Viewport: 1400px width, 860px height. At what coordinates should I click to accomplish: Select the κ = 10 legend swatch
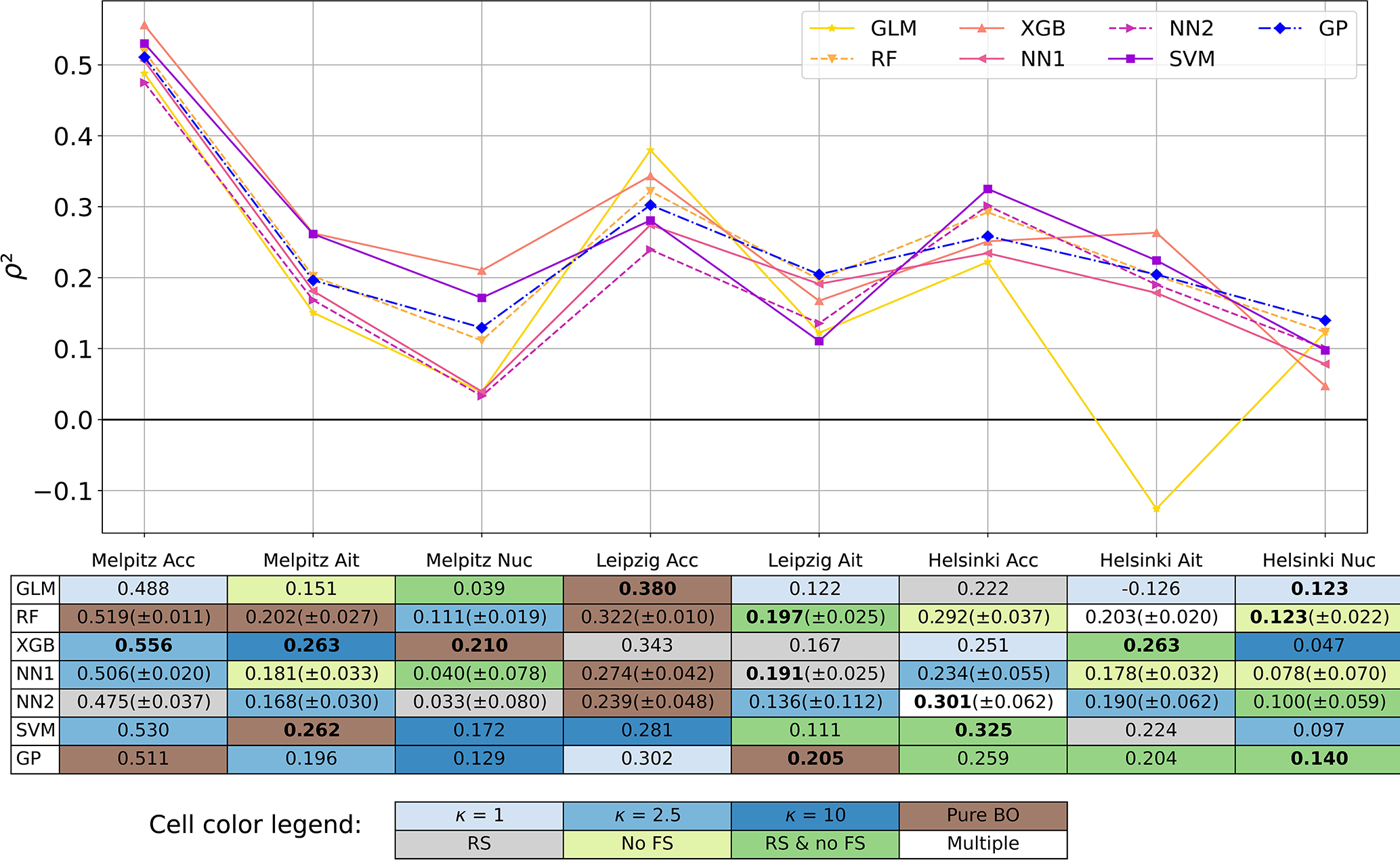(815, 815)
